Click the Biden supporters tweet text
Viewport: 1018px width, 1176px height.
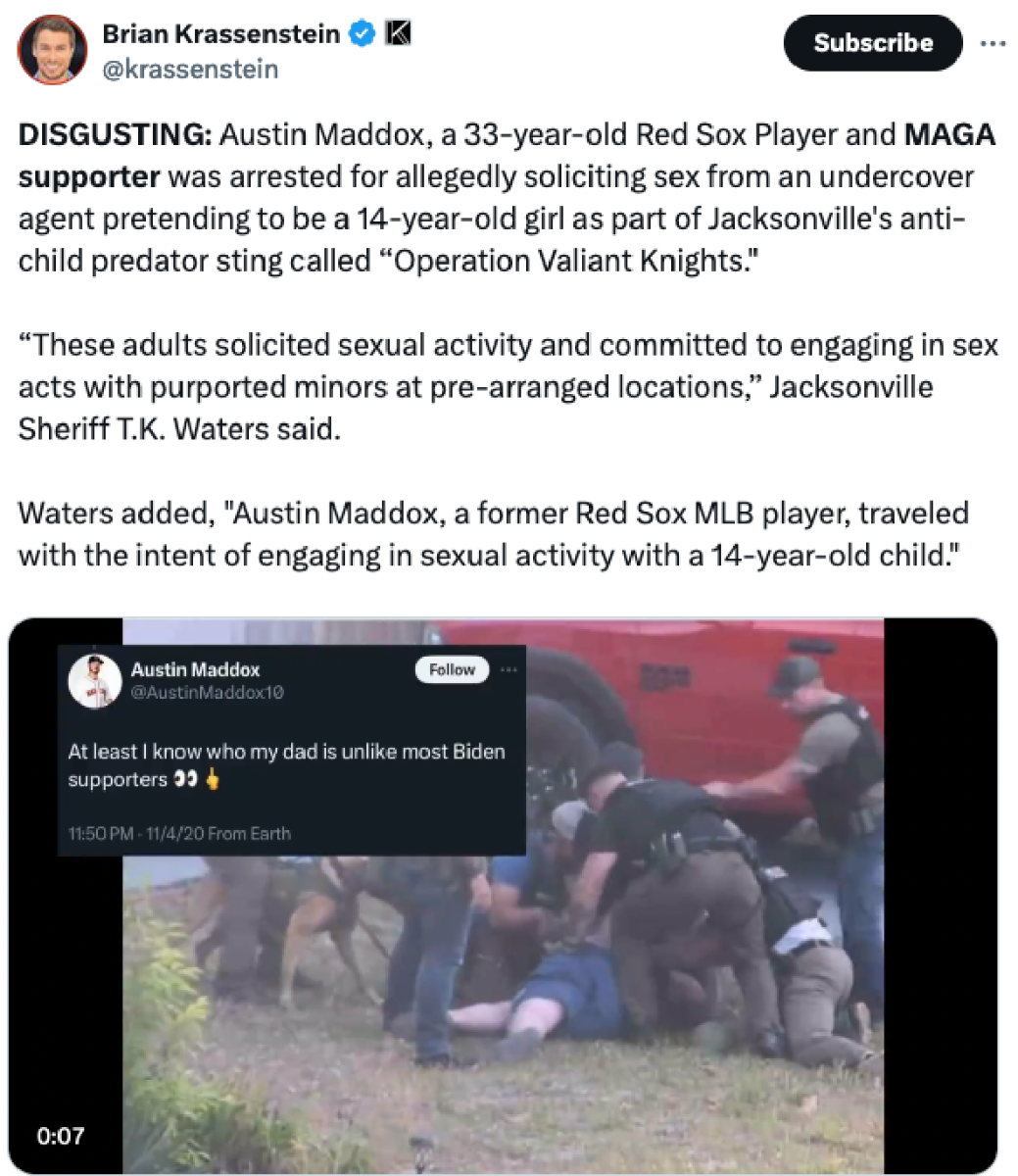coord(286,765)
